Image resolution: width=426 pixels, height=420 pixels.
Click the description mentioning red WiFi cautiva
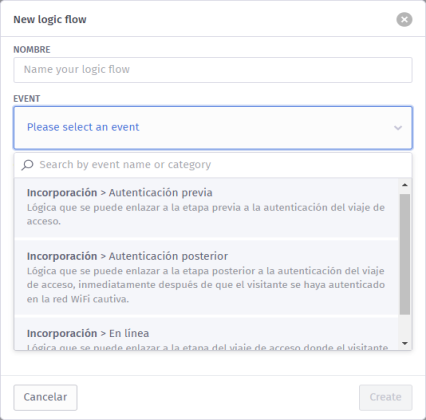tap(206, 285)
